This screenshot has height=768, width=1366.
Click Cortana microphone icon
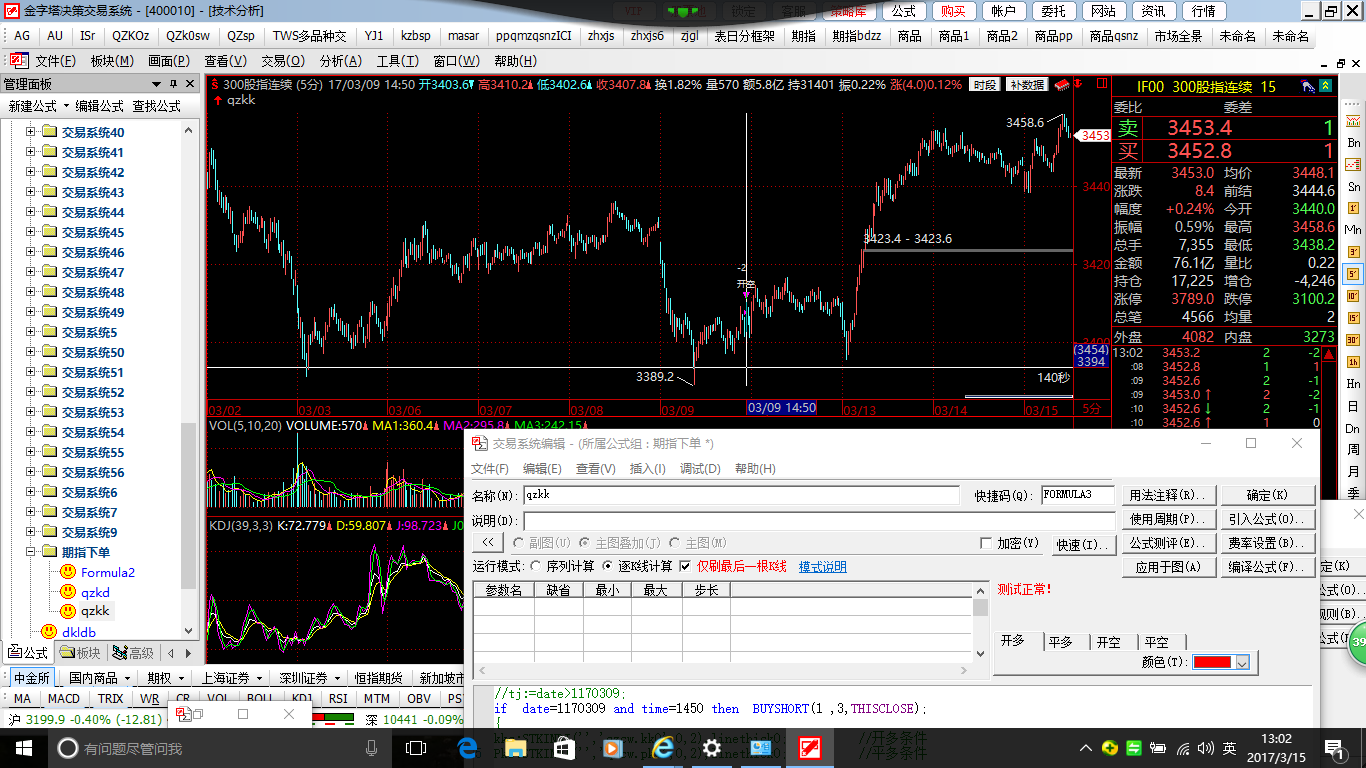point(372,748)
